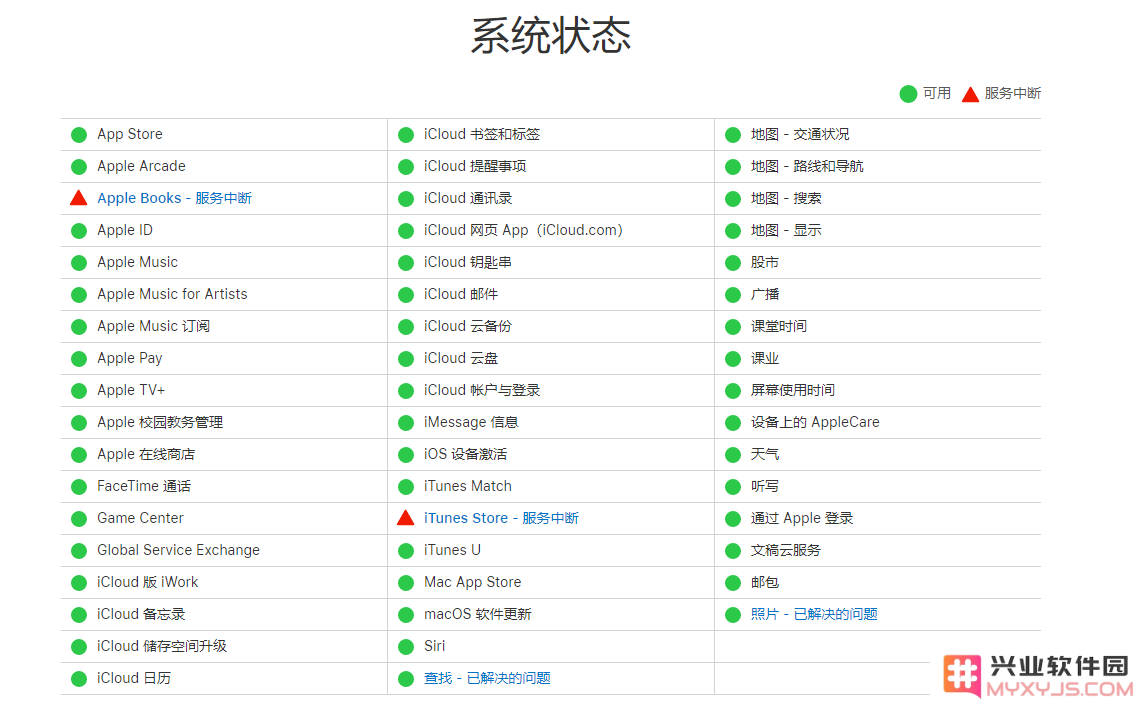Click green status dot beside Mac App Store
This screenshot has height=713, width=1146.
click(x=406, y=583)
